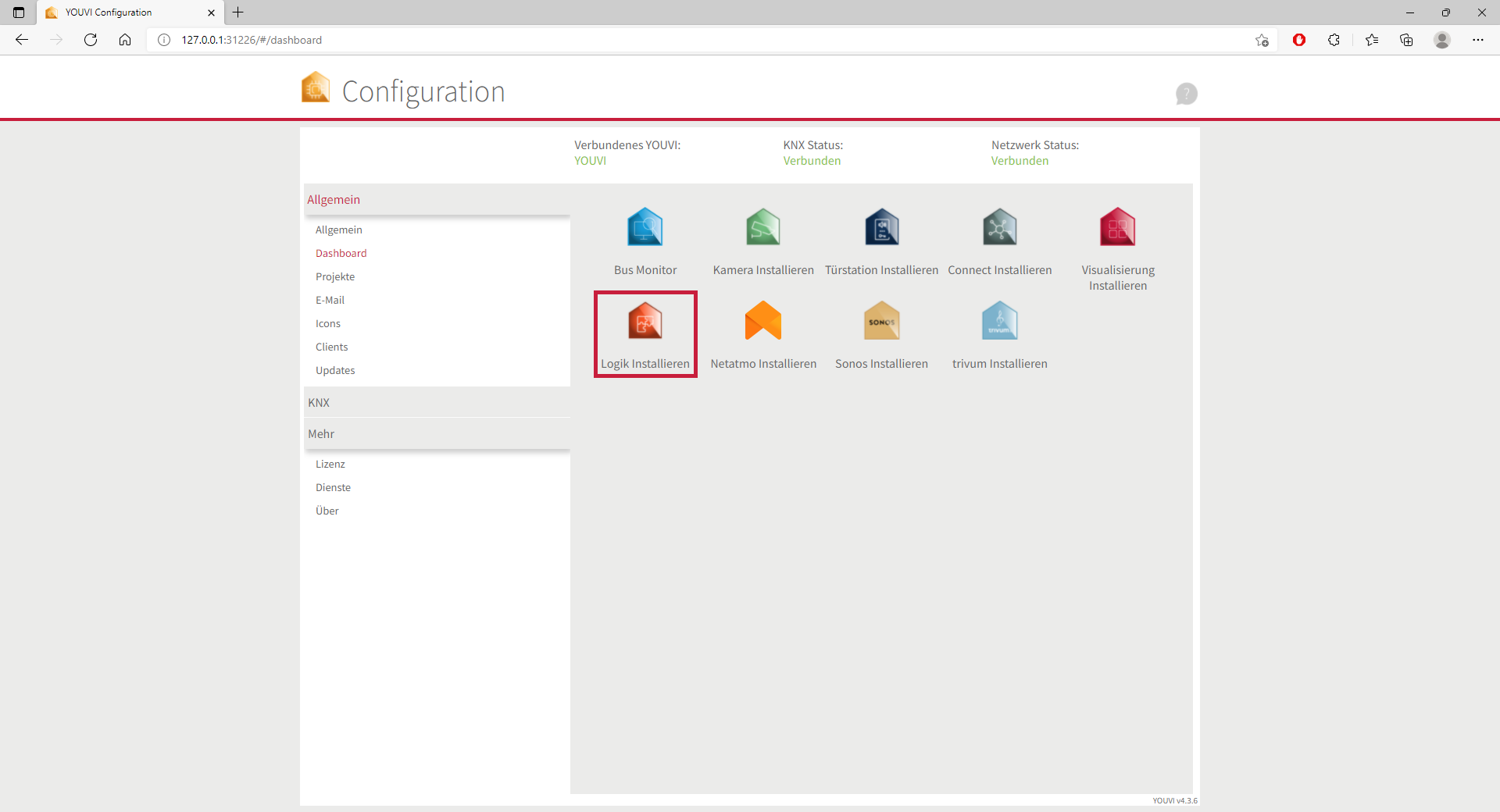Expand the KNX sidebar section
The height and width of the screenshot is (812, 1500).
pyautogui.click(x=437, y=403)
